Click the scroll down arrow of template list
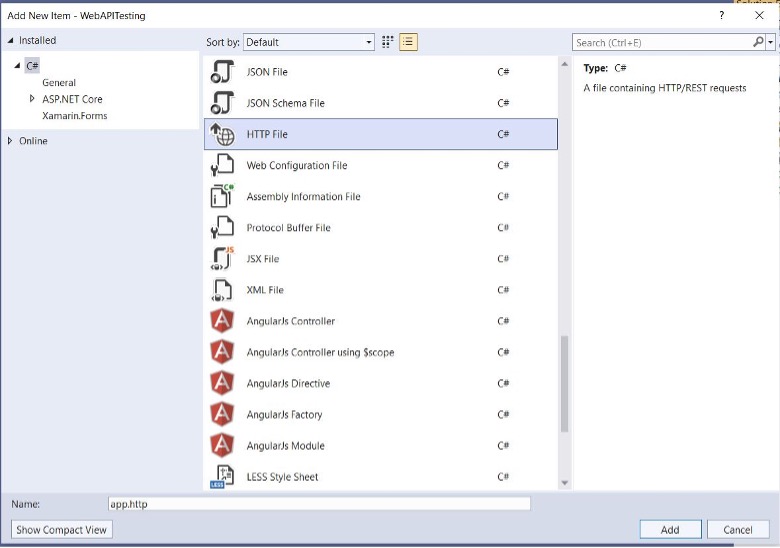The height and width of the screenshot is (548, 780). pyautogui.click(x=565, y=482)
